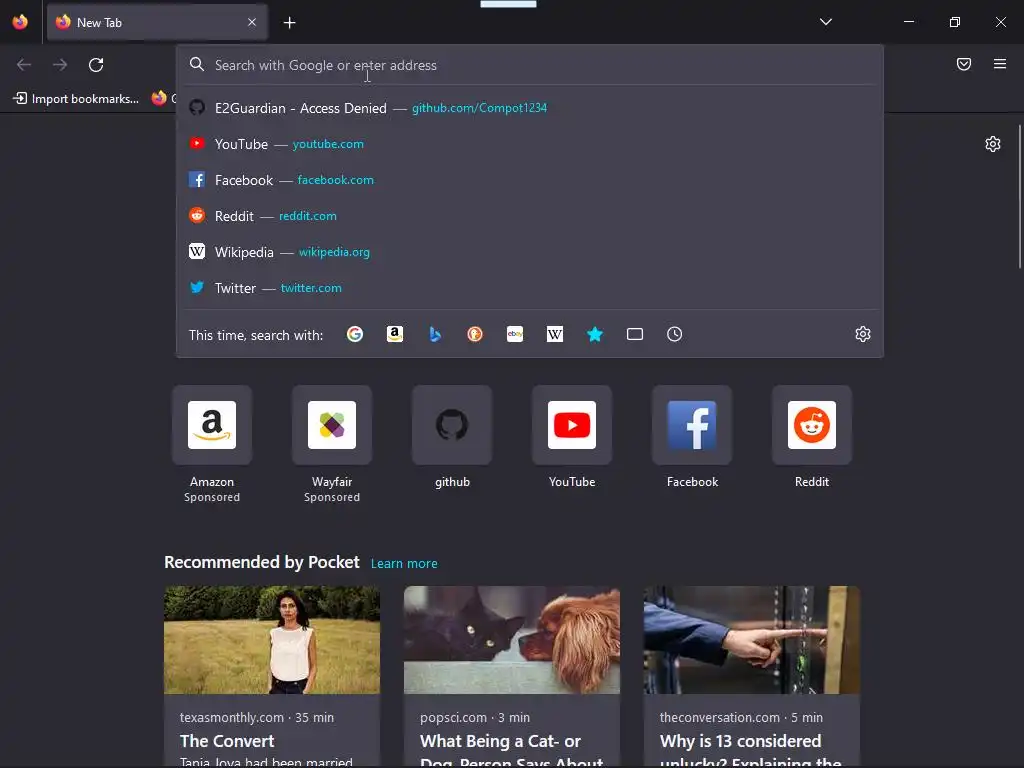Search history using the clock icon
Viewport: 1024px width, 768px height.
pos(675,334)
